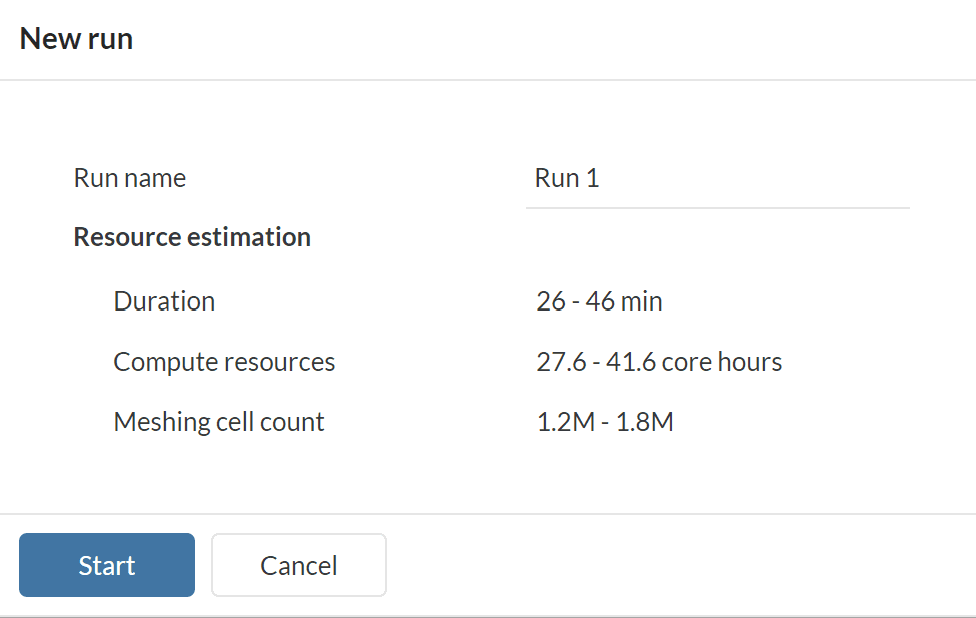The image size is (976, 618).
Task: Click the 'Run 1' text value
Action: coord(567,179)
